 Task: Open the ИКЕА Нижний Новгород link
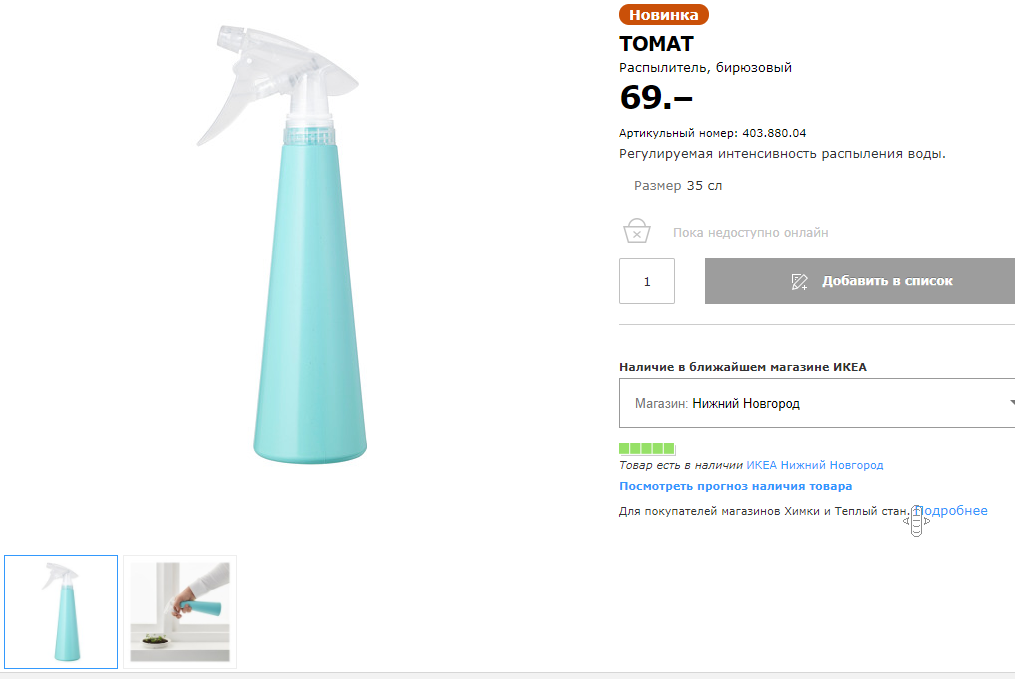coord(815,465)
